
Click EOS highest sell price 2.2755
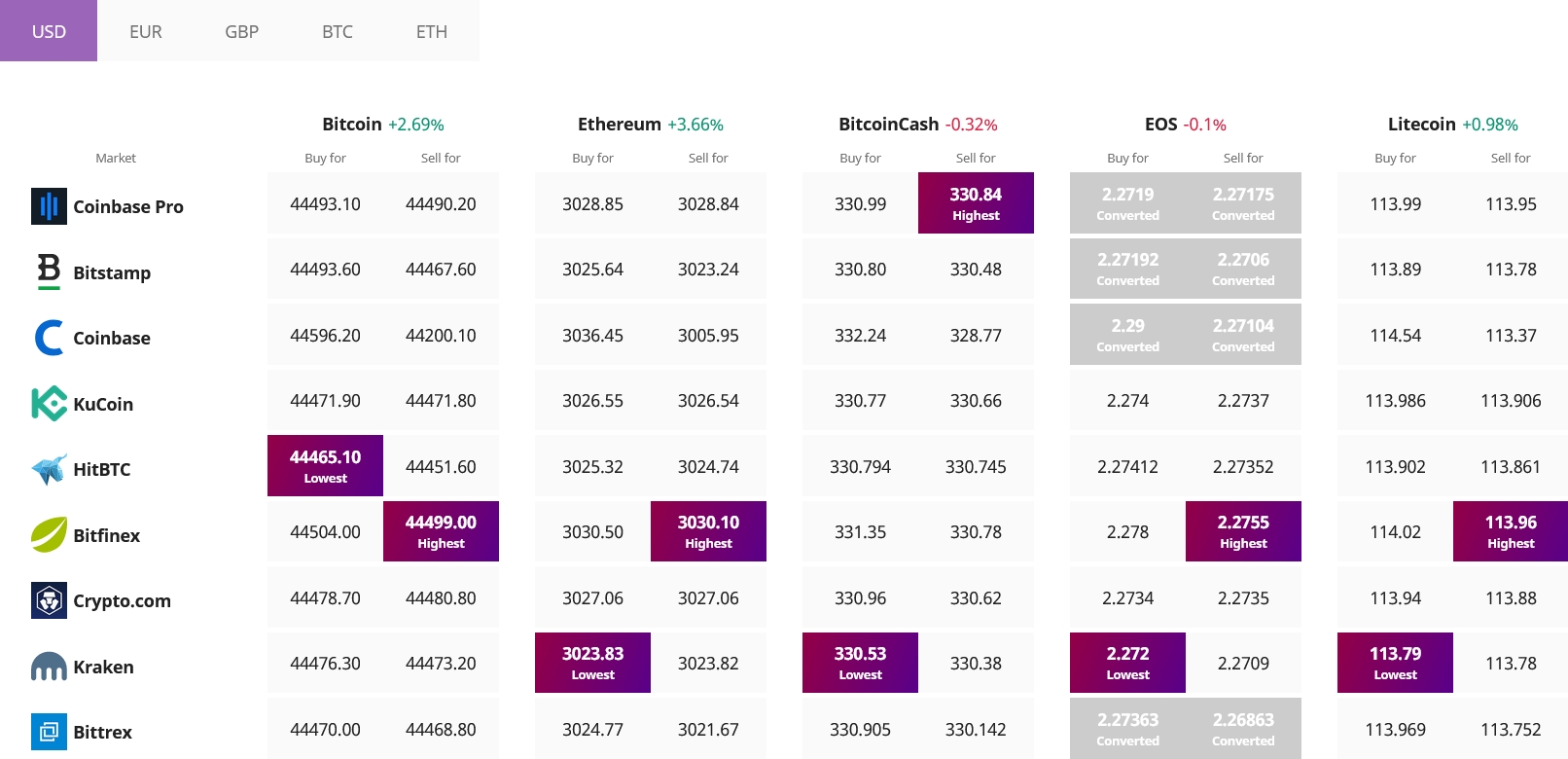1243,531
